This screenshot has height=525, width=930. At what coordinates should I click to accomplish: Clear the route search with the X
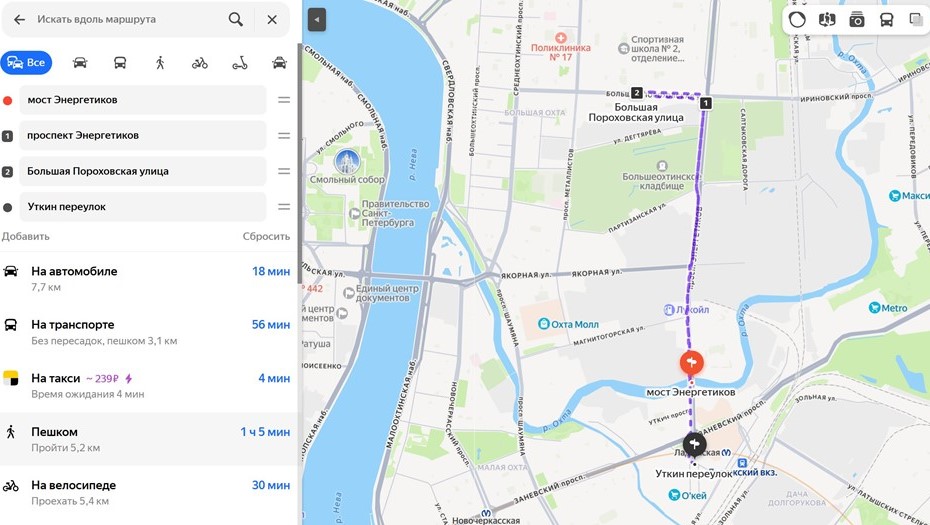(272, 20)
